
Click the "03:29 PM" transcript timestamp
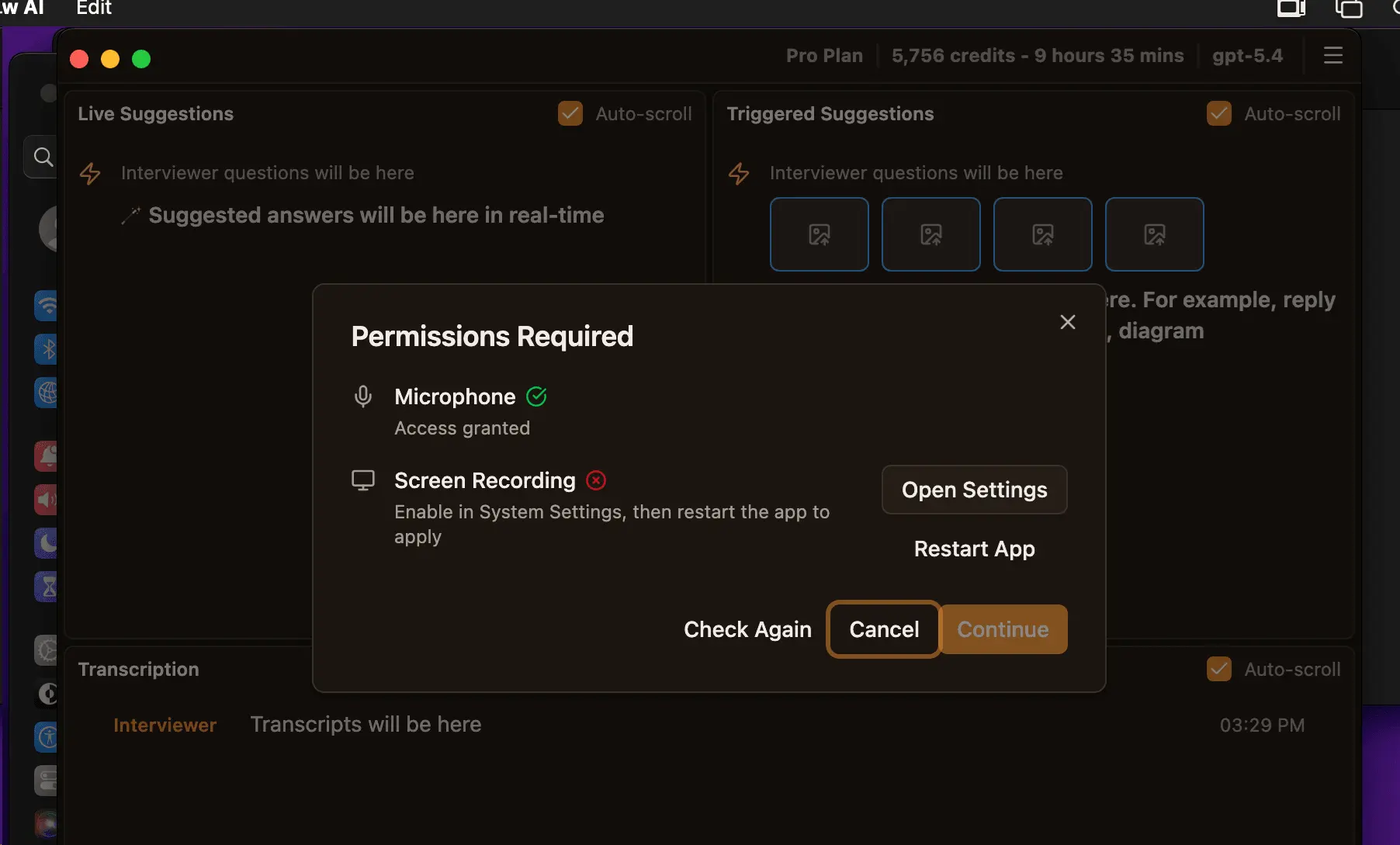point(1262,725)
